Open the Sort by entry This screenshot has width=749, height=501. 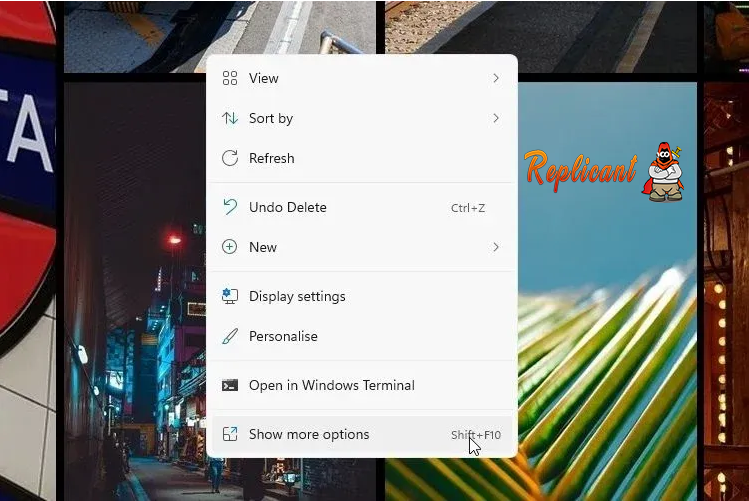(362, 118)
